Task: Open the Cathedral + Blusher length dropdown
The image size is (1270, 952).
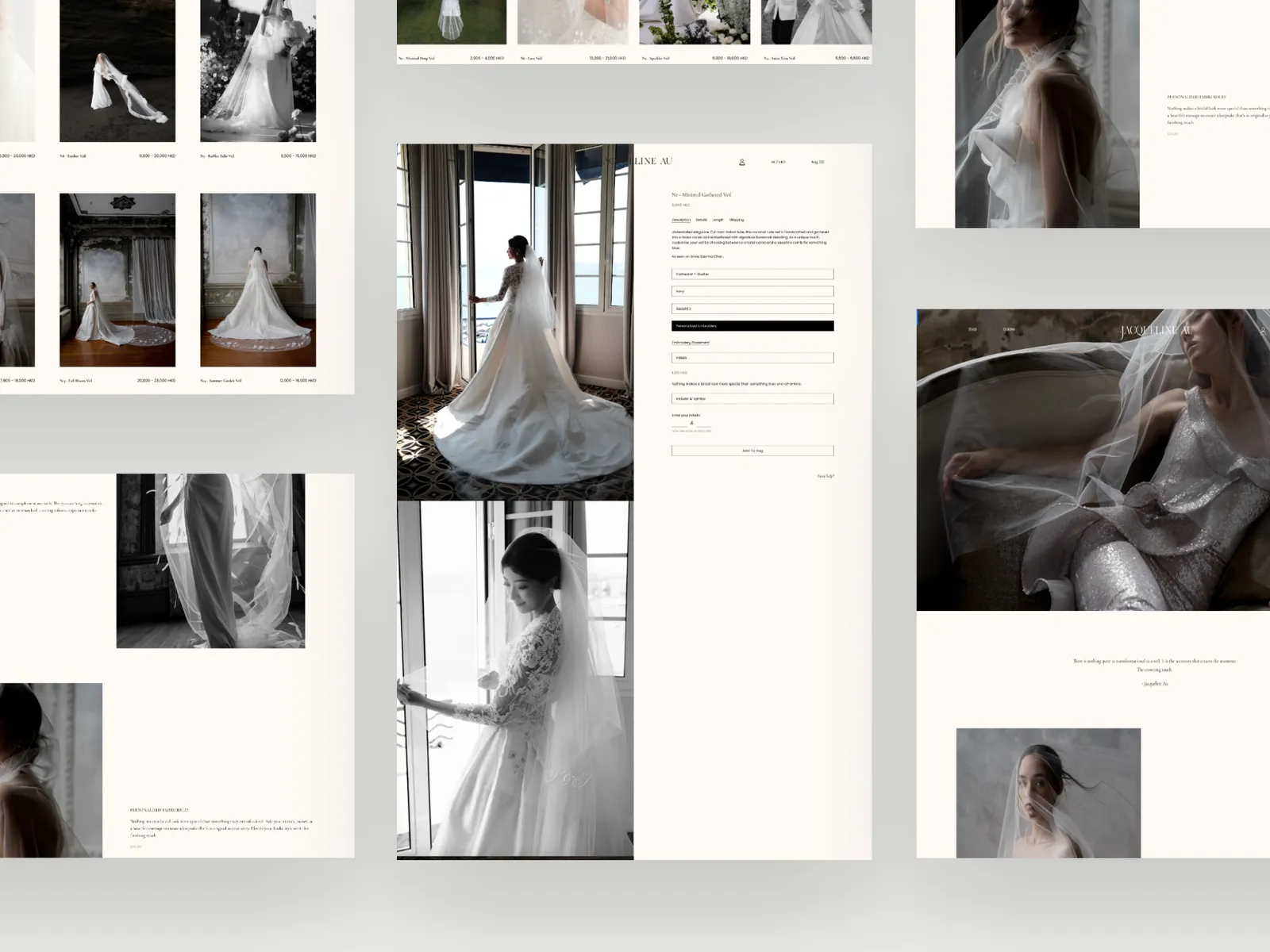Action: click(x=752, y=274)
